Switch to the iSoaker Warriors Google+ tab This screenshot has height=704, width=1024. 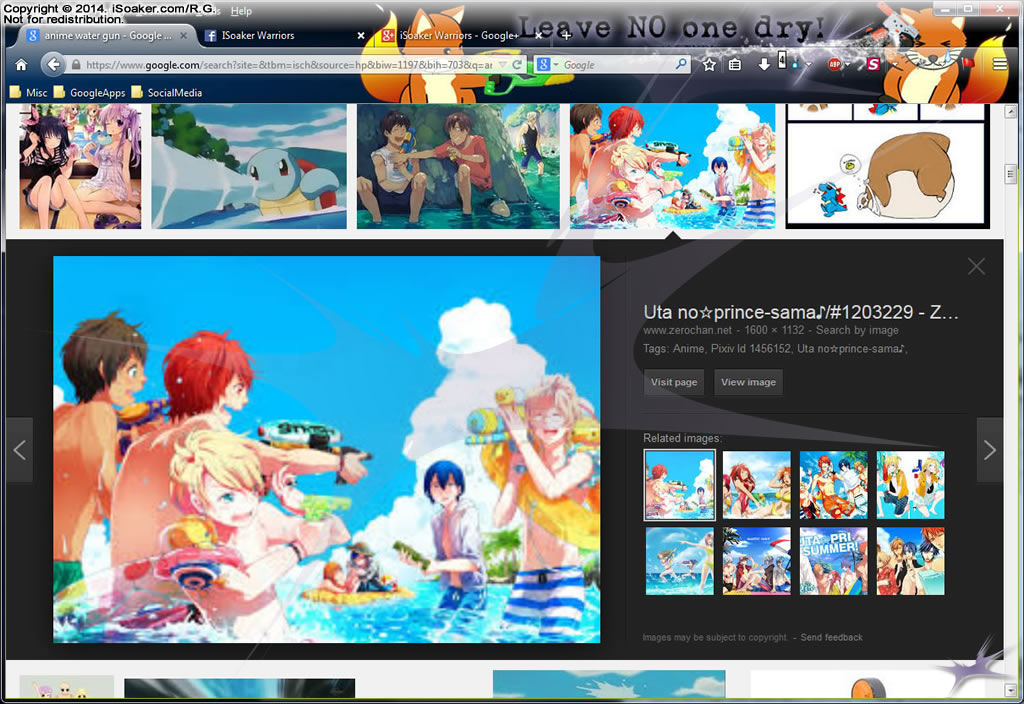pos(460,35)
